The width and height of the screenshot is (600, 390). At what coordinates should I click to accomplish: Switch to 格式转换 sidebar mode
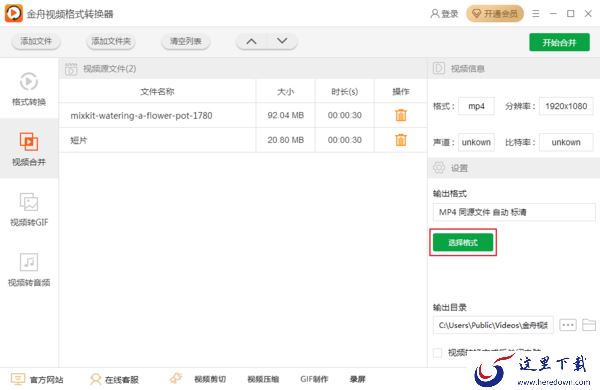[29, 89]
